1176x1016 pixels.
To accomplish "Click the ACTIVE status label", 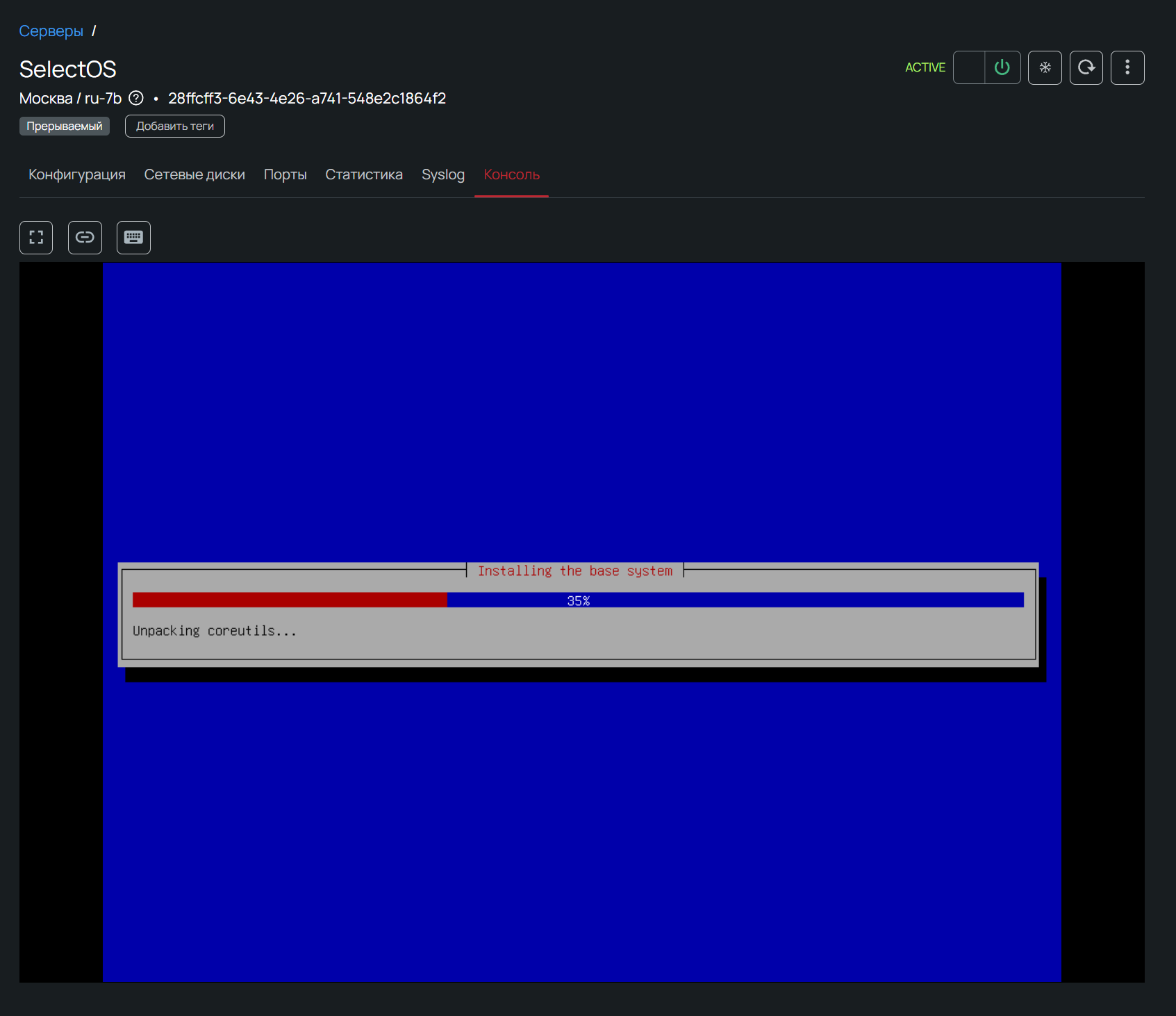I will point(925,67).
